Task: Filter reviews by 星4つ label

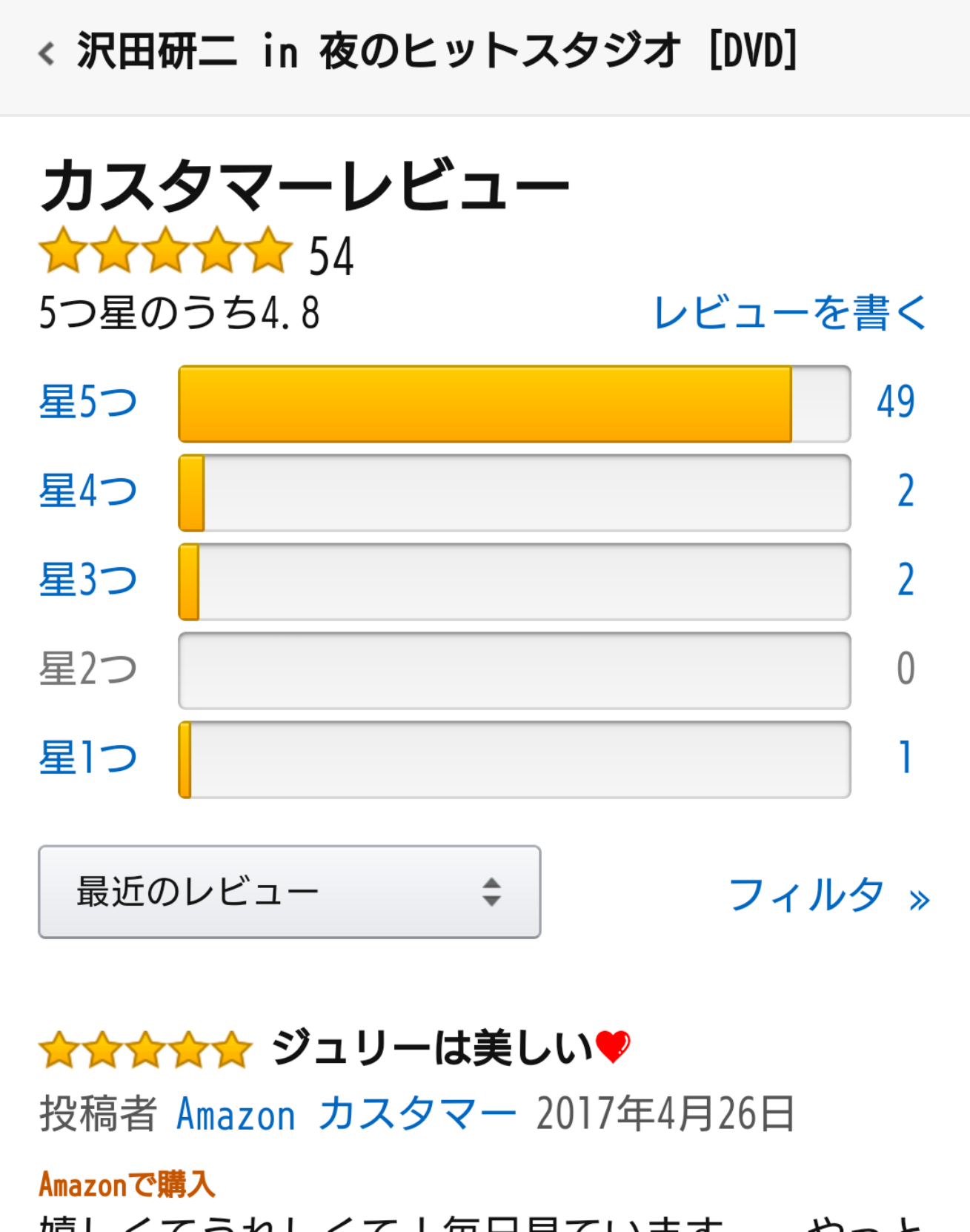Action: coord(88,491)
